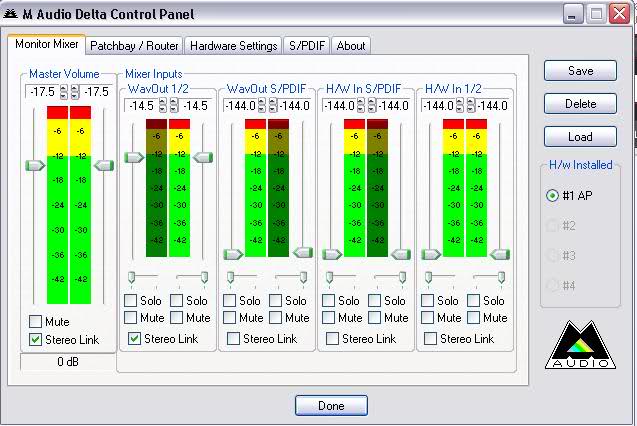This screenshot has height=426, width=637.
Task: Click right Master Volume level stepper arrows
Action: (75, 92)
